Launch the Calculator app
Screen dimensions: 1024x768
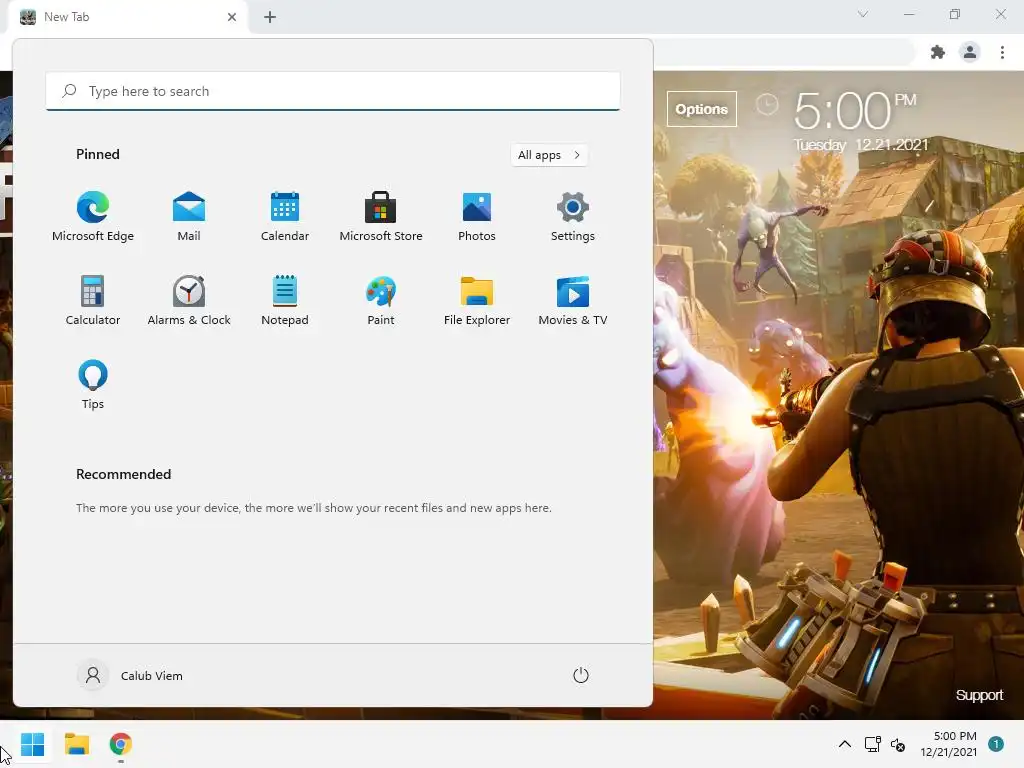pyautogui.click(x=93, y=300)
